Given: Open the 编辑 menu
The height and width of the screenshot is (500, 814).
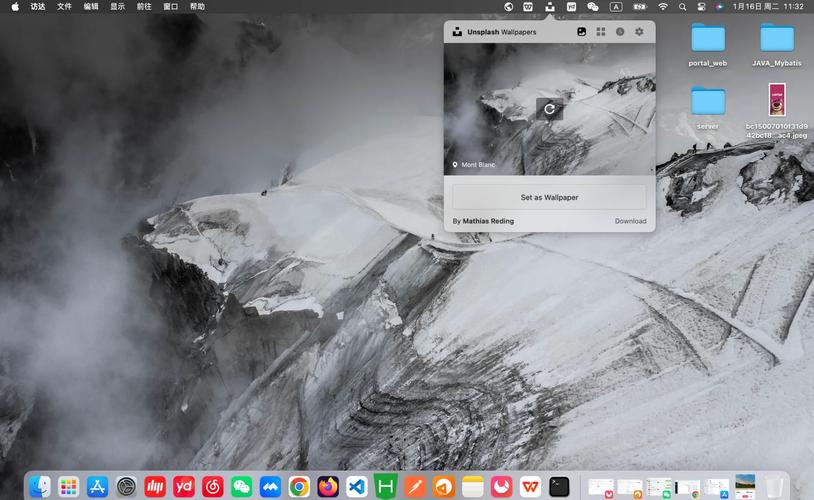Looking at the screenshot, I should 91,7.
